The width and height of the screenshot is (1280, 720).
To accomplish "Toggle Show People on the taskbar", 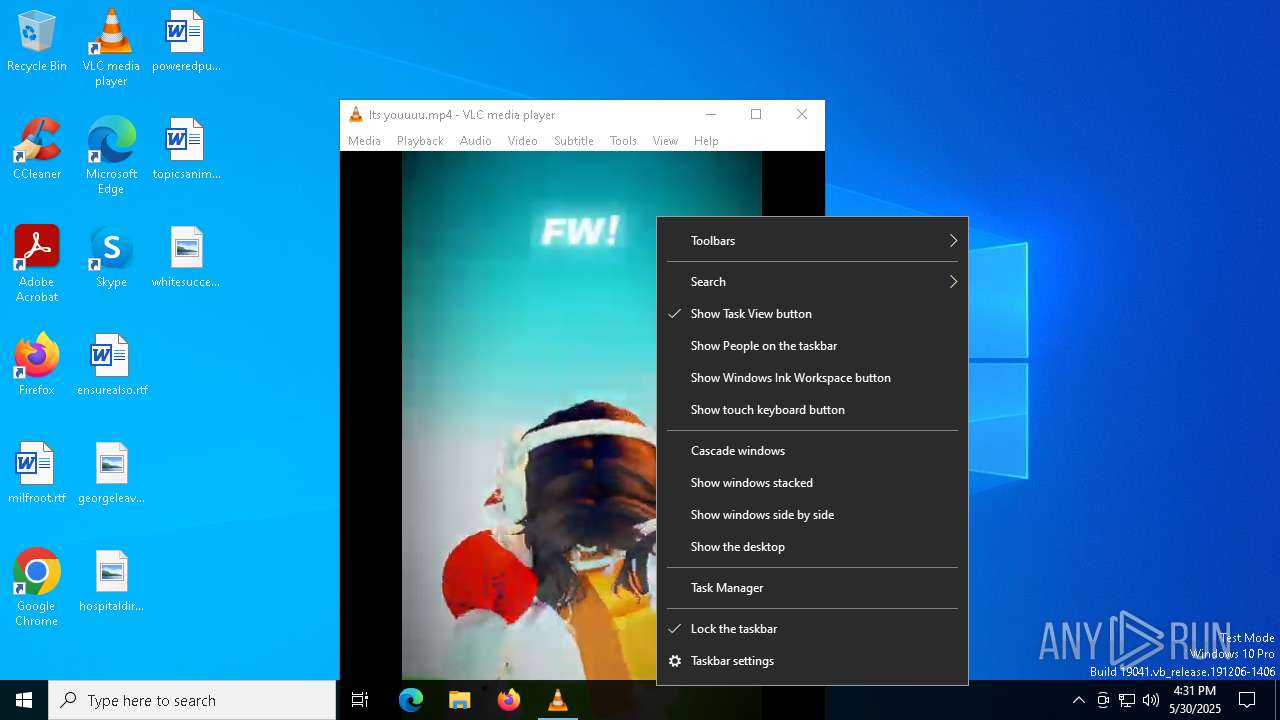I will (x=812, y=346).
